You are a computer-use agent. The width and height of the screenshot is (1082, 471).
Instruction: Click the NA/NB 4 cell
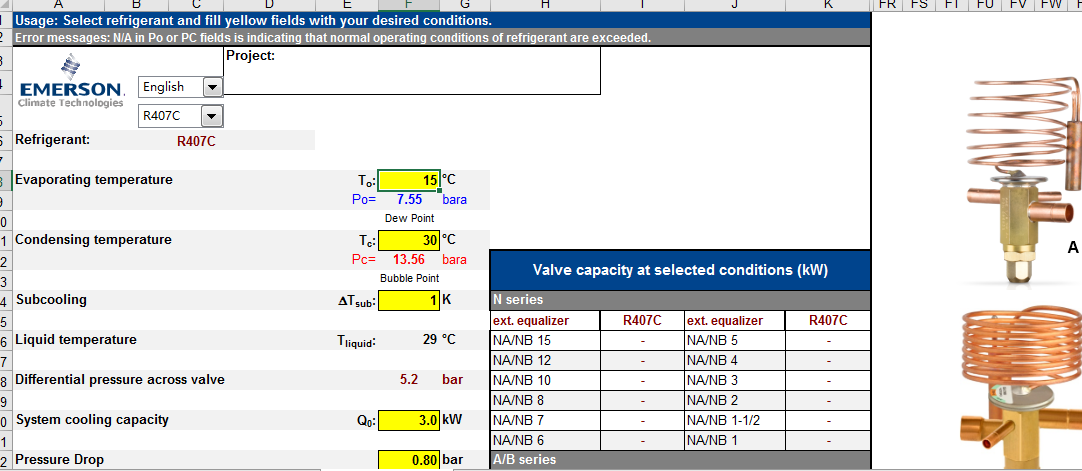coord(734,361)
